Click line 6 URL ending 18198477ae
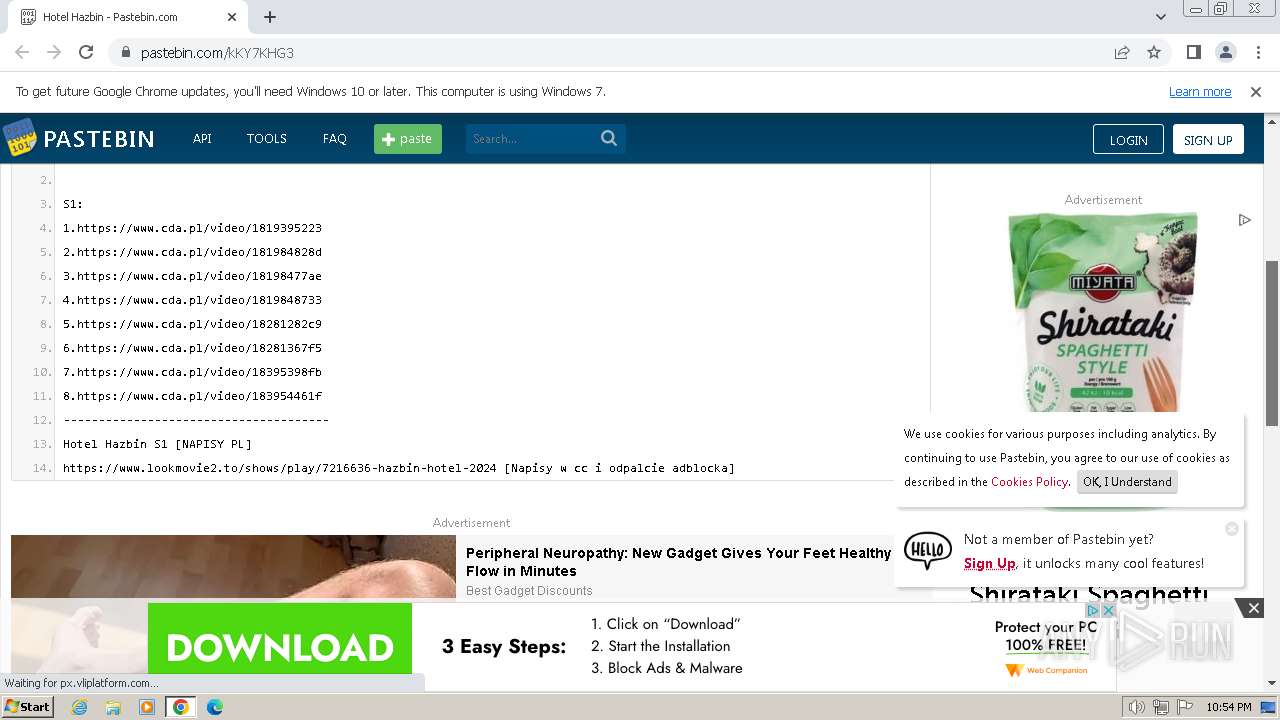The width and height of the screenshot is (1280, 720). [x=199, y=276]
